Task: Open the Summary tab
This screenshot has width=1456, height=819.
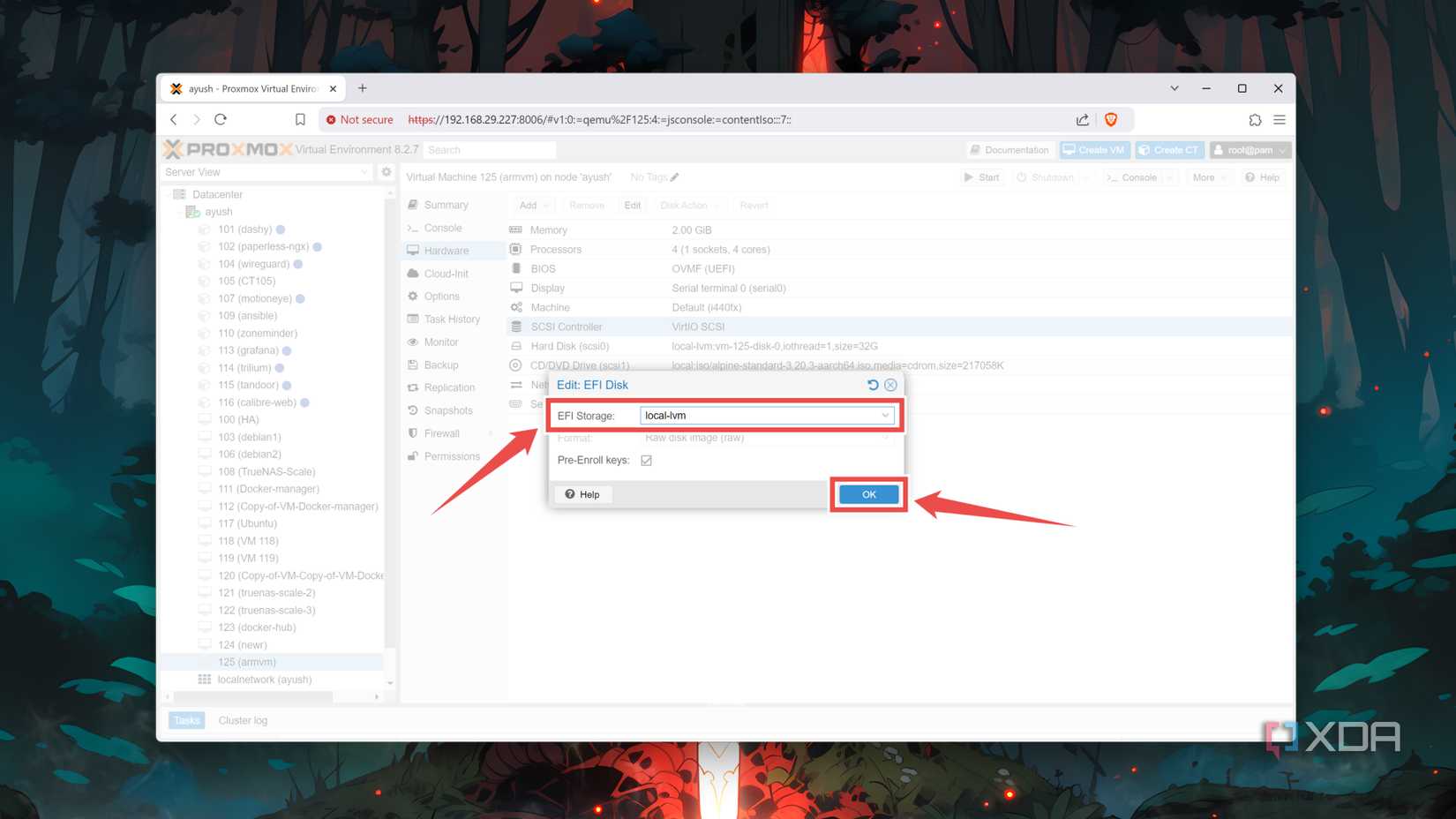Action: click(x=446, y=205)
